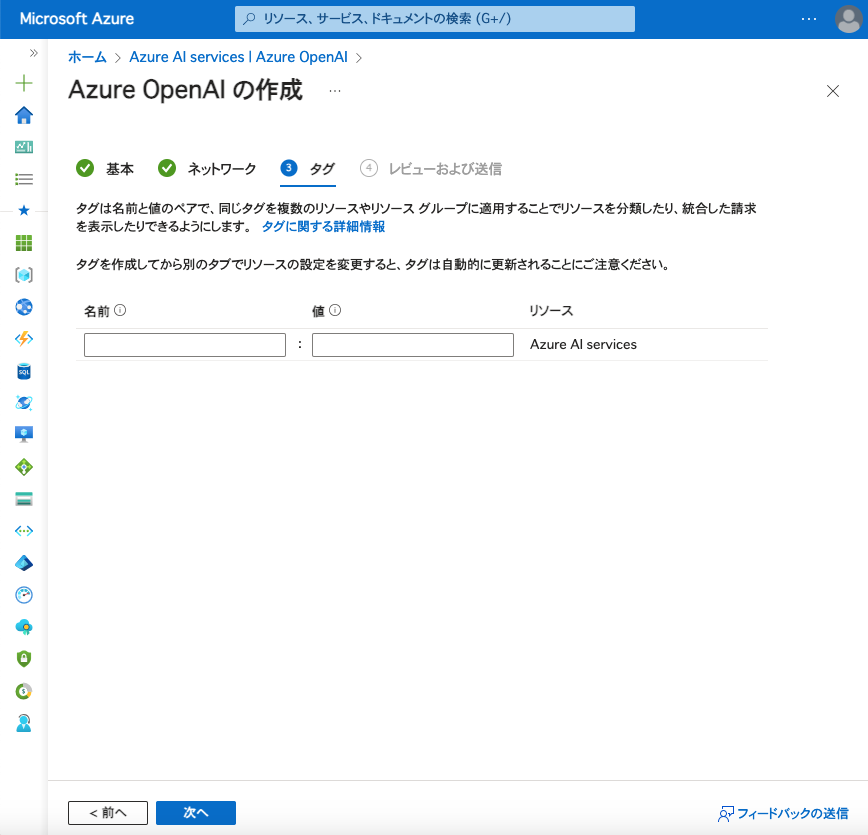Click the tag 名前 input field
The height and width of the screenshot is (835, 868).
point(185,344)
